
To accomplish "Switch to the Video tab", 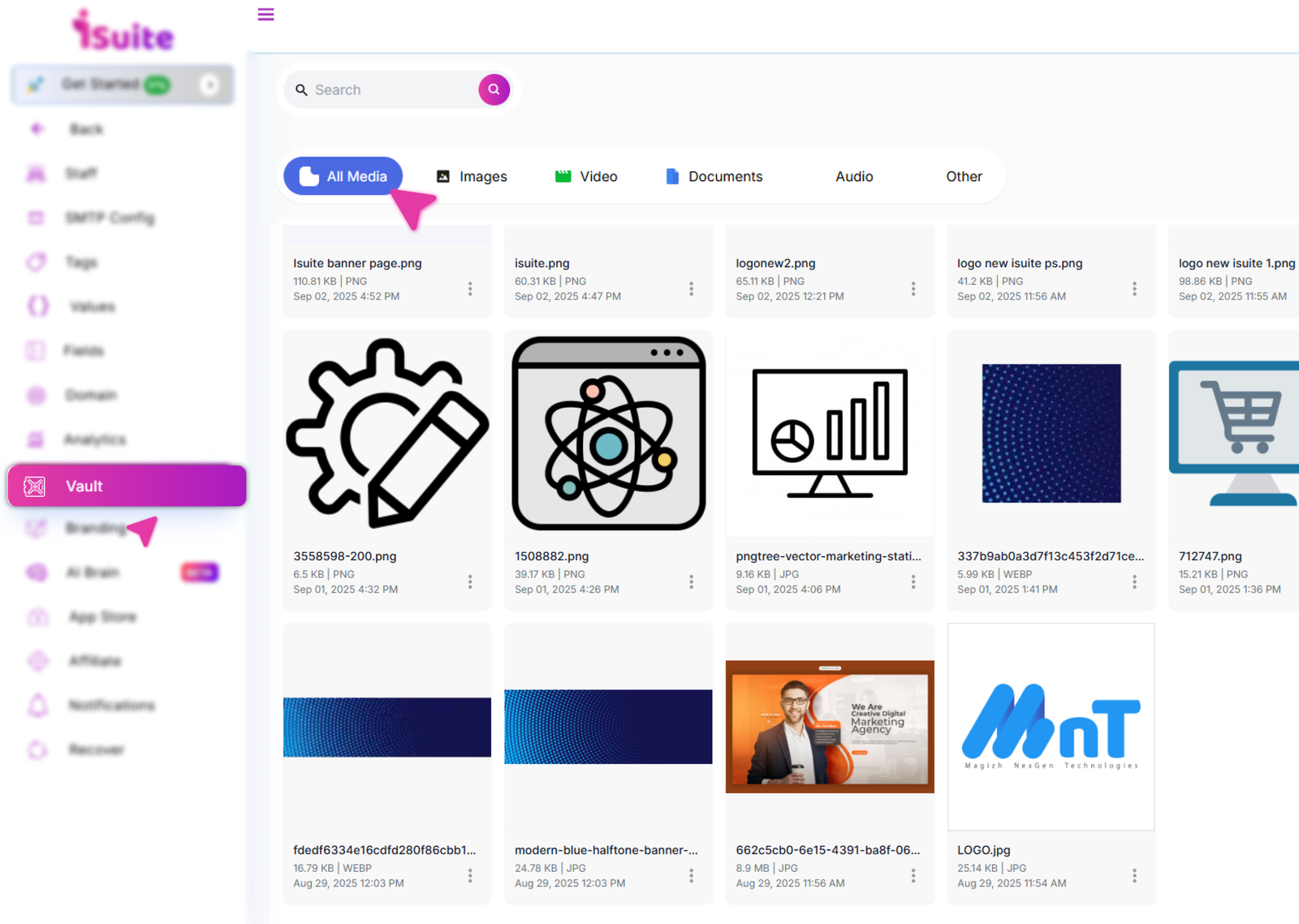I will pos(586,176).
